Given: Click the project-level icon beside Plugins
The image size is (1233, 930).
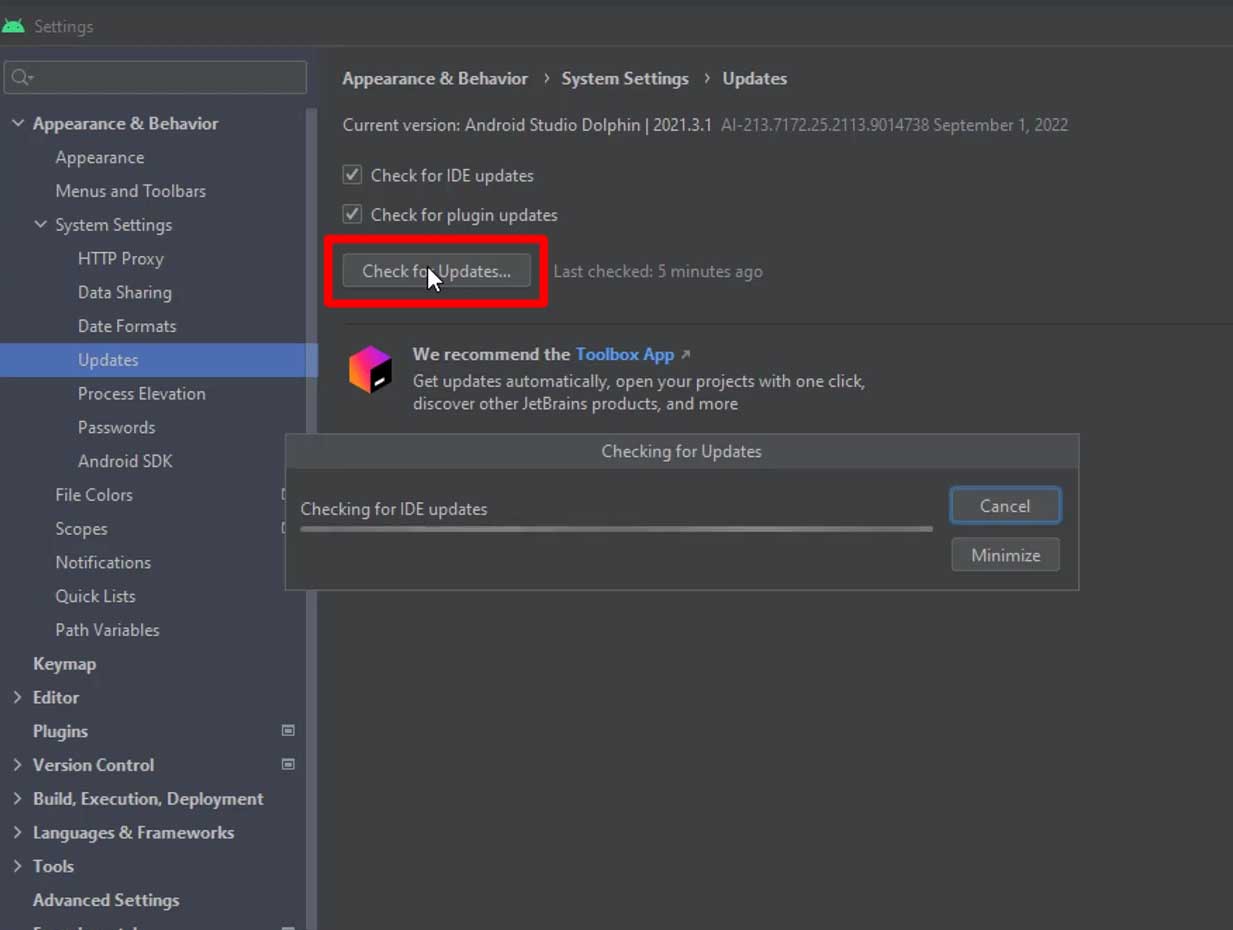Looking at the screenshot, I should click(288, 731).
